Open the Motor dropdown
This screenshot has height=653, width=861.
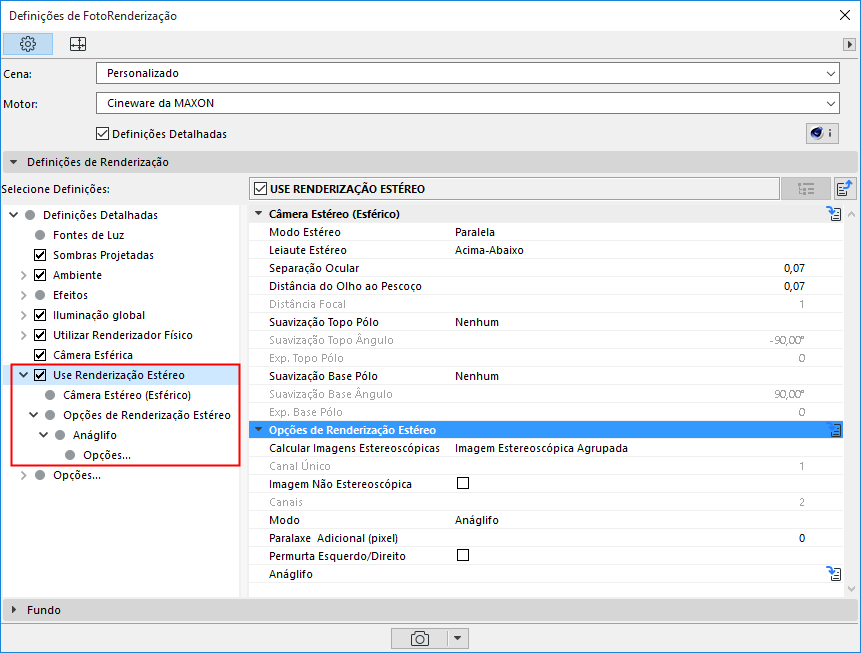(x=468, y=103)
